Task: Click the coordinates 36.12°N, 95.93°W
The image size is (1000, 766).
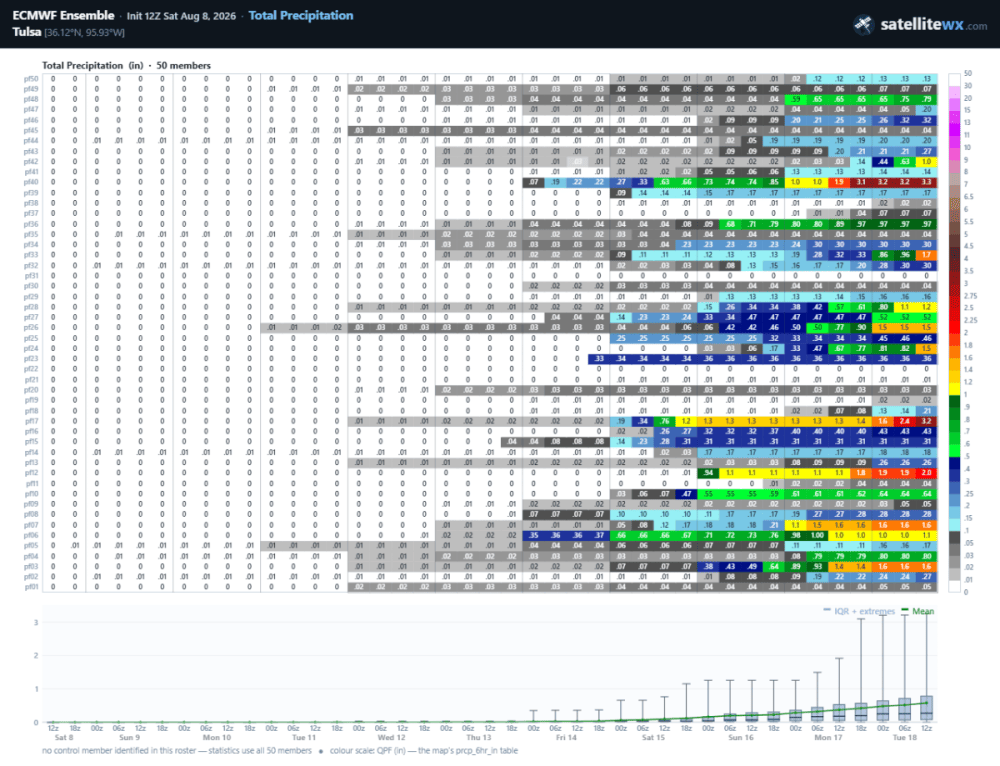Action: click(84, 33)
